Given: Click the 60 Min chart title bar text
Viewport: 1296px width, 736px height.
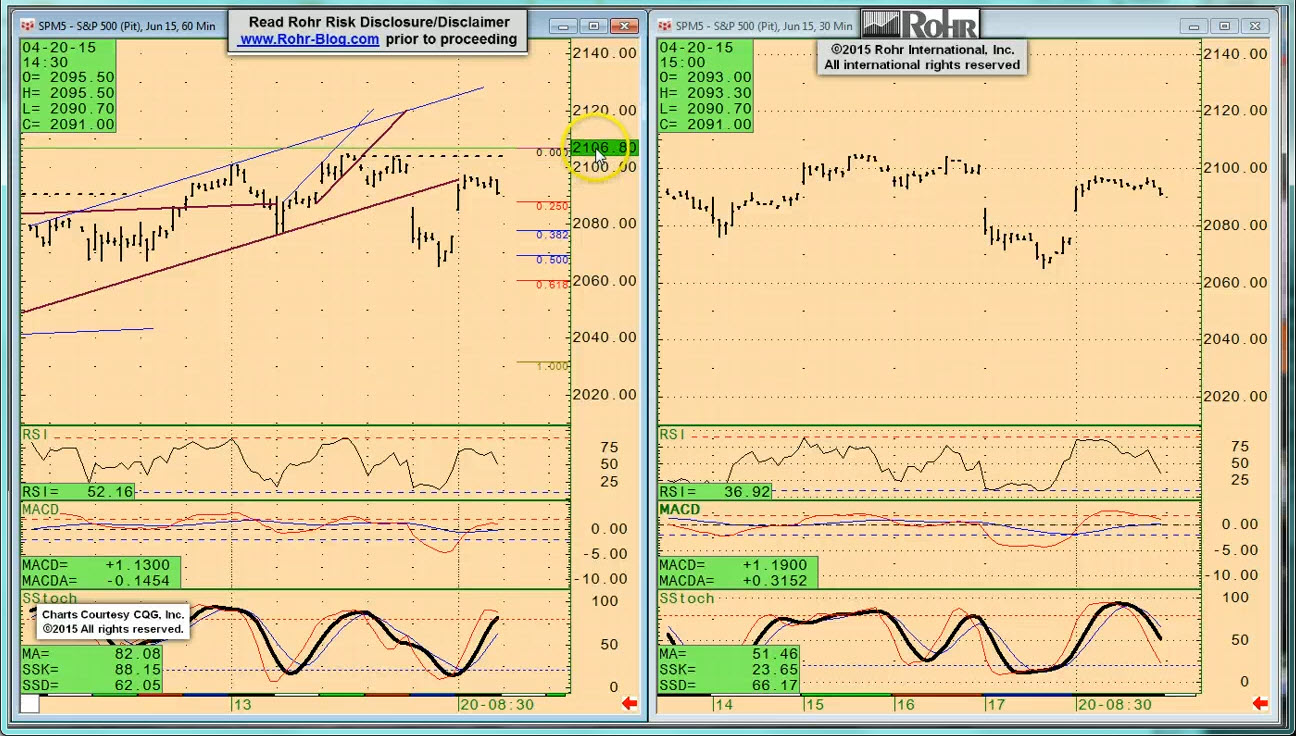Looking at the screenshot, I should pos(126,26).
